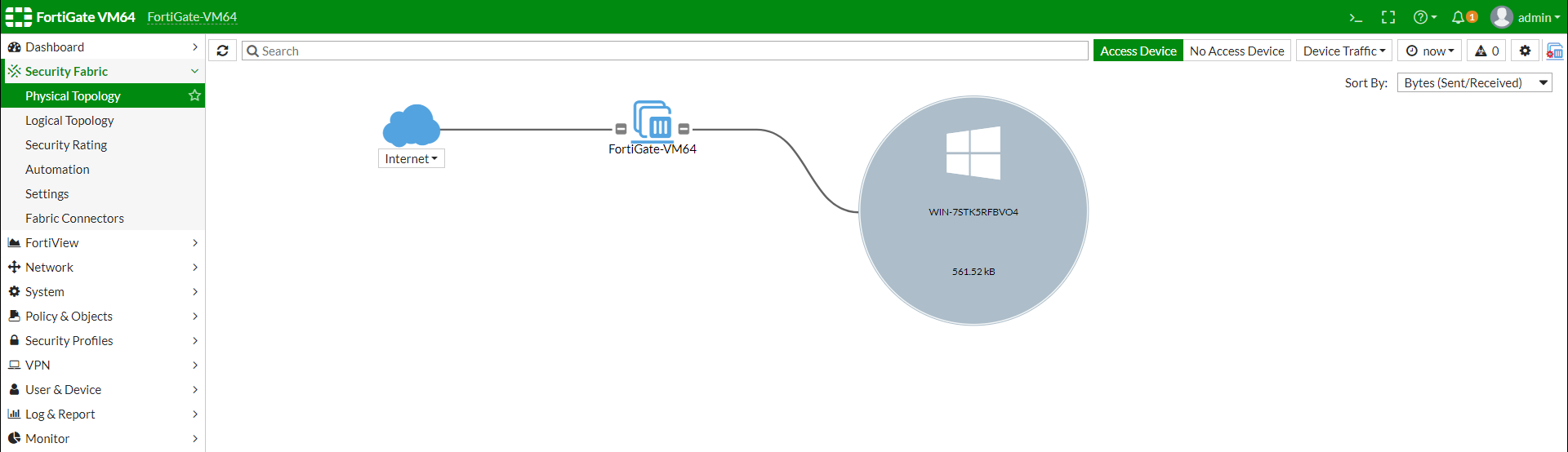1568x452 pixels.
Task: Open Logical Topology page
Action: [x=103, y=120]
